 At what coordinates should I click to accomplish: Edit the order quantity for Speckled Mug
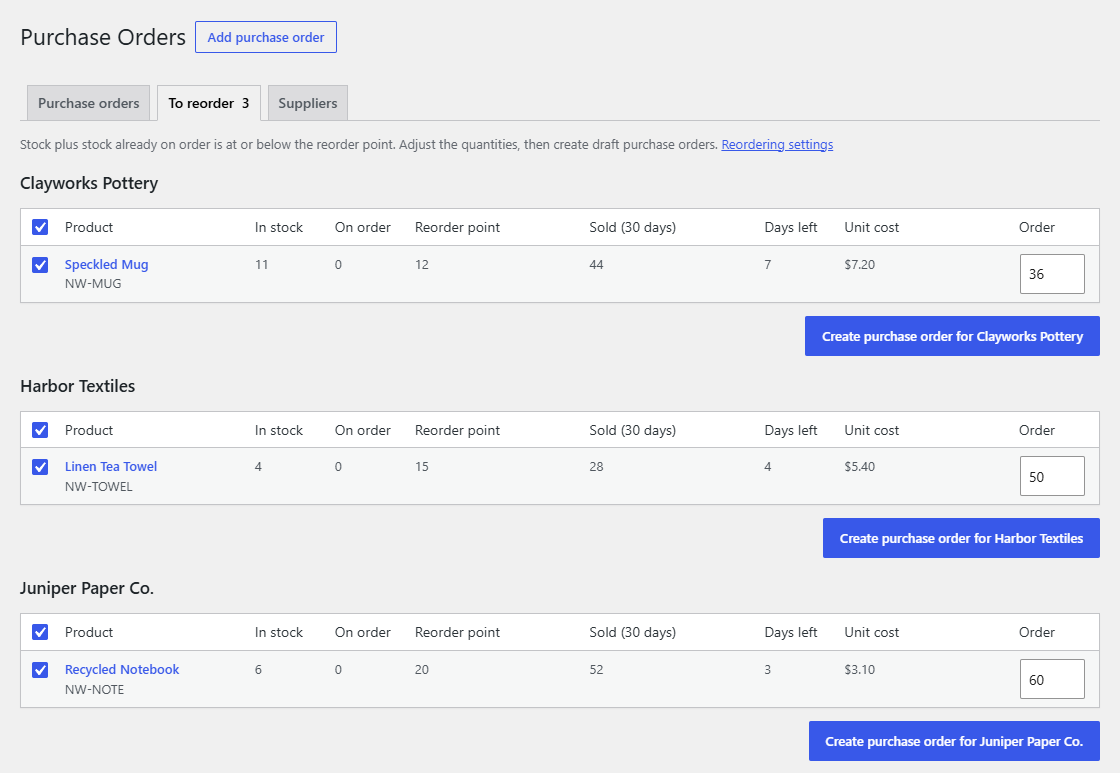1052,274
